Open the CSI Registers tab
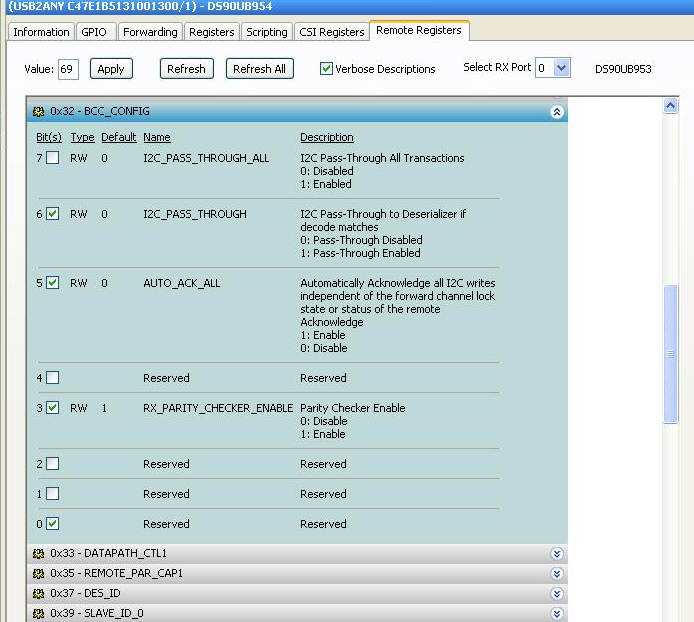 point(332,32)
